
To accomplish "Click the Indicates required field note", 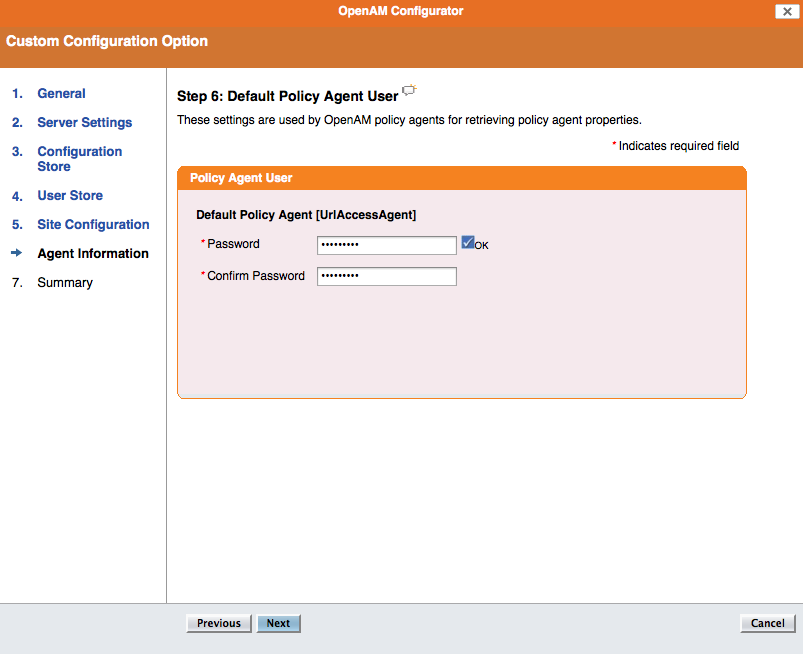I will pos(675,146).
